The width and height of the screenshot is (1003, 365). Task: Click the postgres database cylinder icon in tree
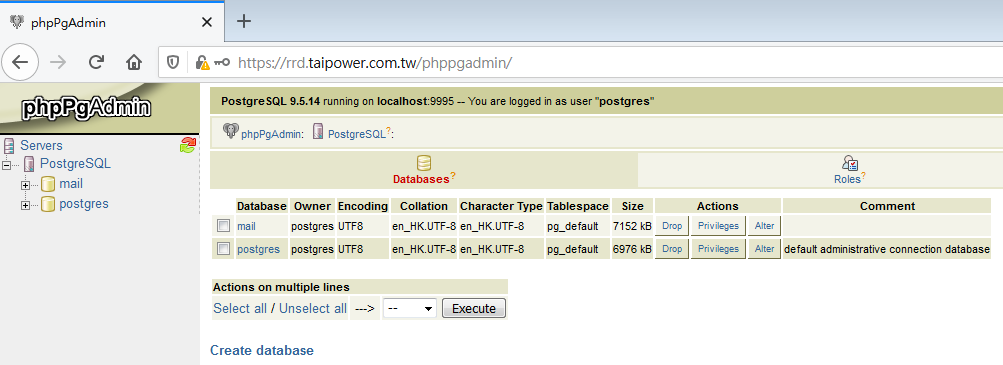[48, 205]
